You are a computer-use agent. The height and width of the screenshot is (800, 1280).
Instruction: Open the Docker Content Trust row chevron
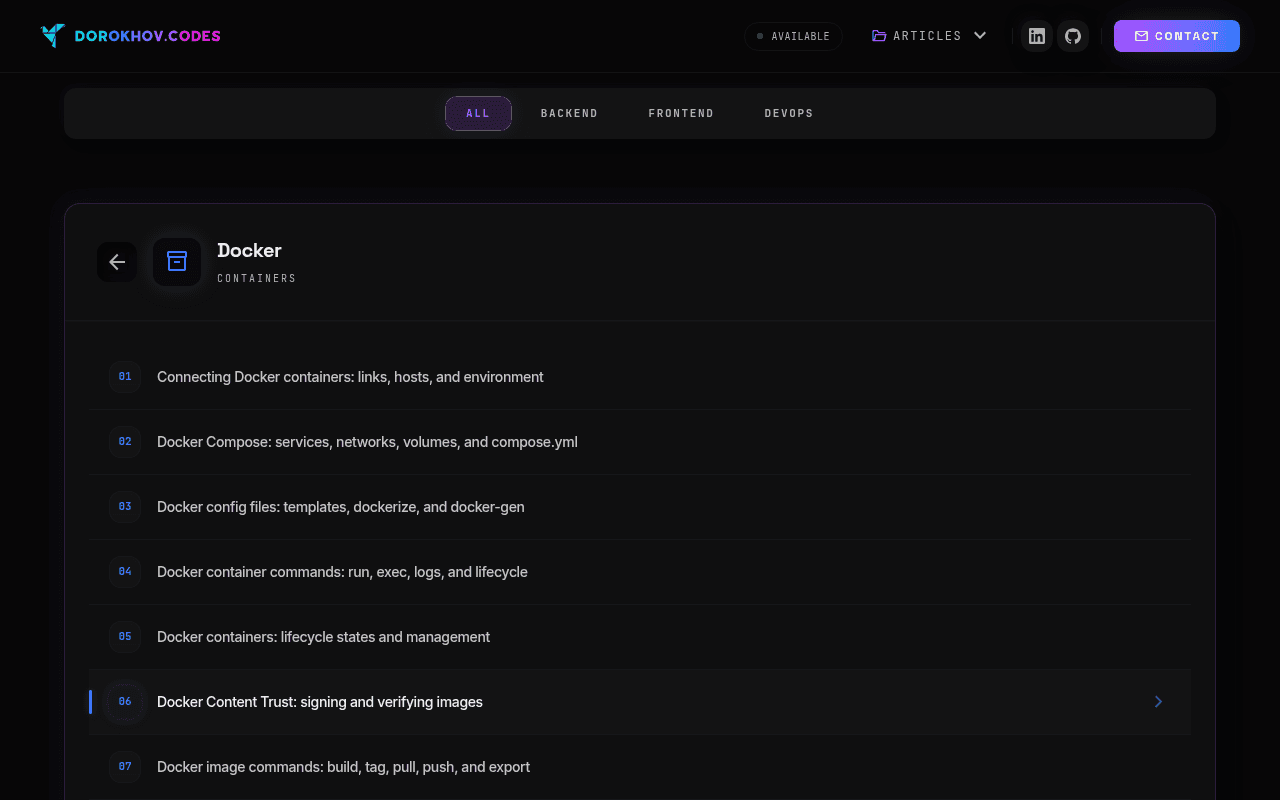(x=1158, y=702)
